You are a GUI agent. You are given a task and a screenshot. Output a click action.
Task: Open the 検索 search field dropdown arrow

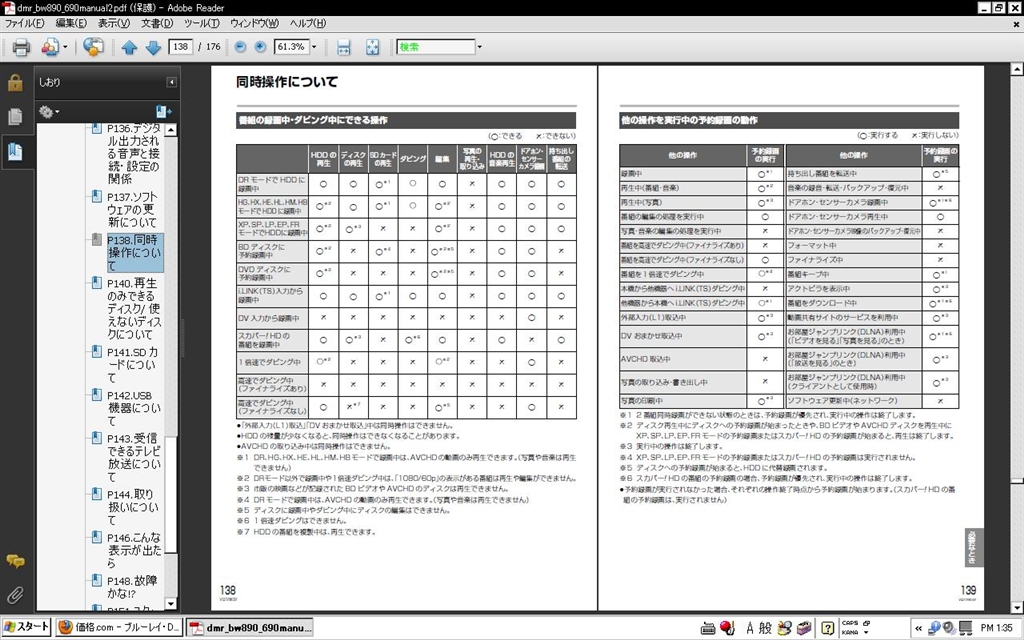(479, 47)
